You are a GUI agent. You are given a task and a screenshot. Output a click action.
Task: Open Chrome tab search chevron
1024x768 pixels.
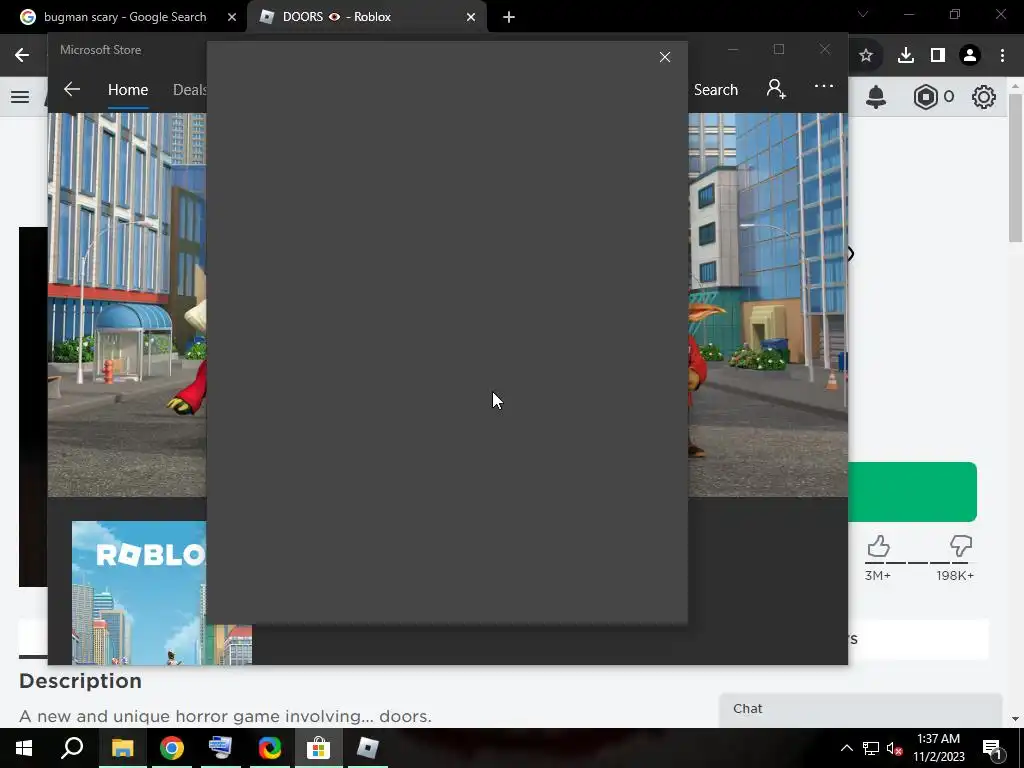[863, 14]
